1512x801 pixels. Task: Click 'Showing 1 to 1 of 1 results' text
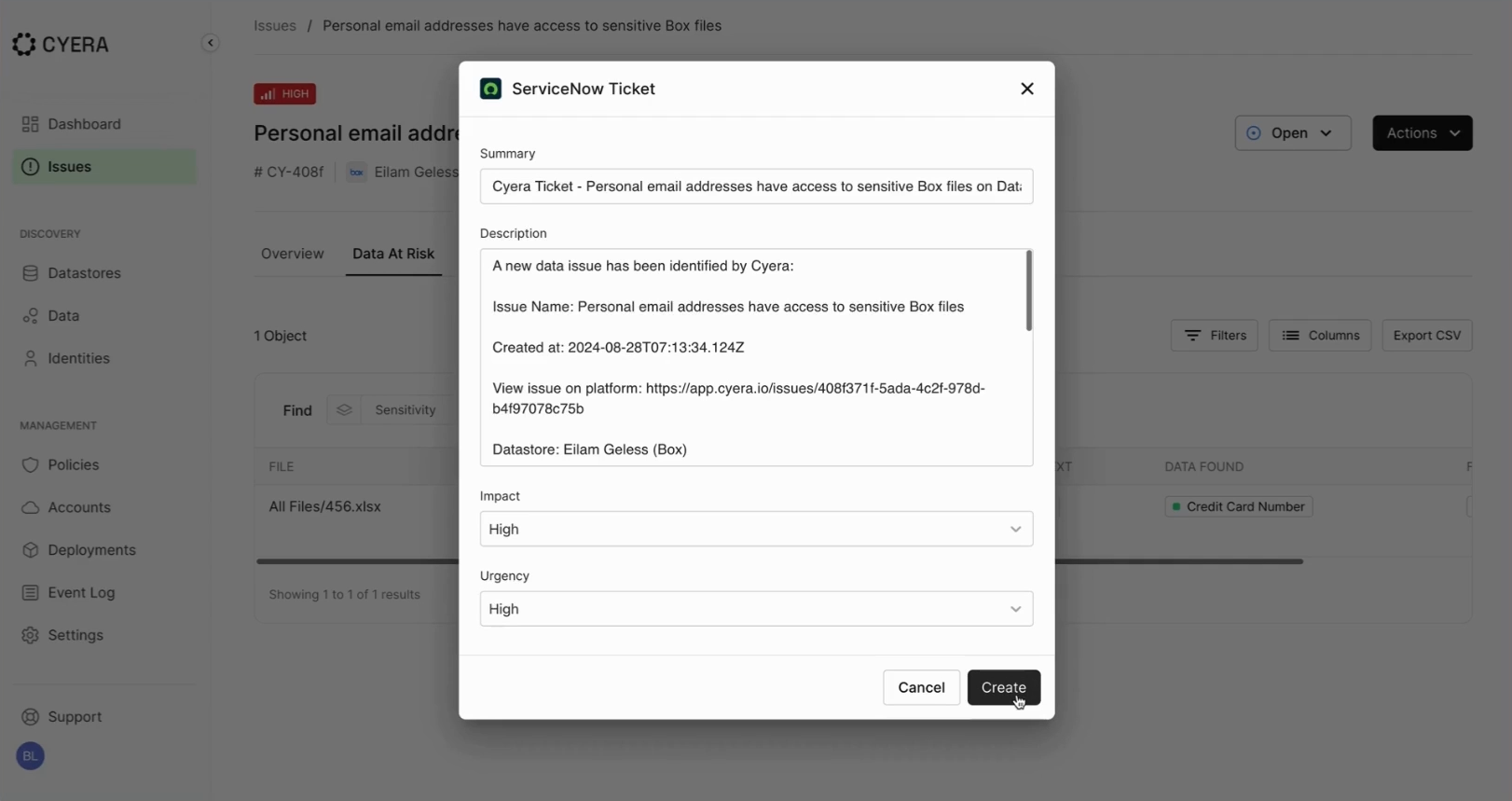[345, 594]
